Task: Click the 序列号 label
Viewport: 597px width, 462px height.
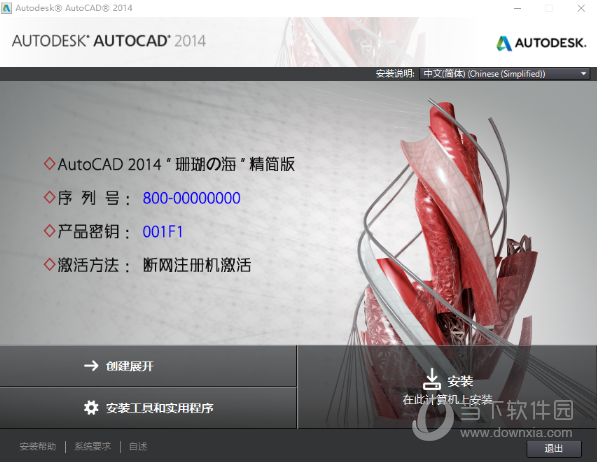Action: pyautogui.click(x=94, y=198)
